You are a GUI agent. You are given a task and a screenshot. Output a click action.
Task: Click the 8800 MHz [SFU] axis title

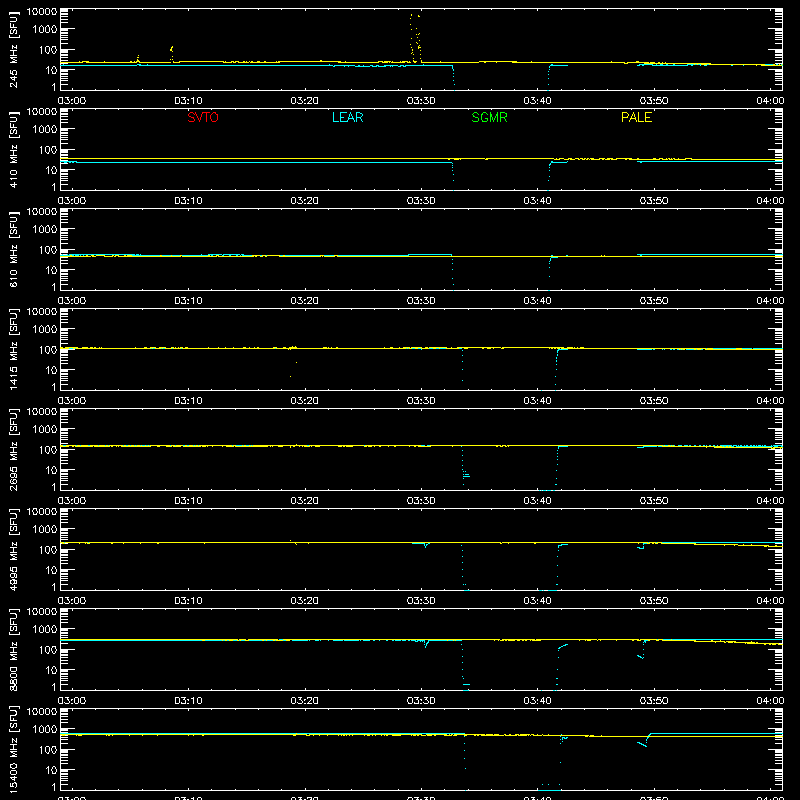click(x=13, y=649)
